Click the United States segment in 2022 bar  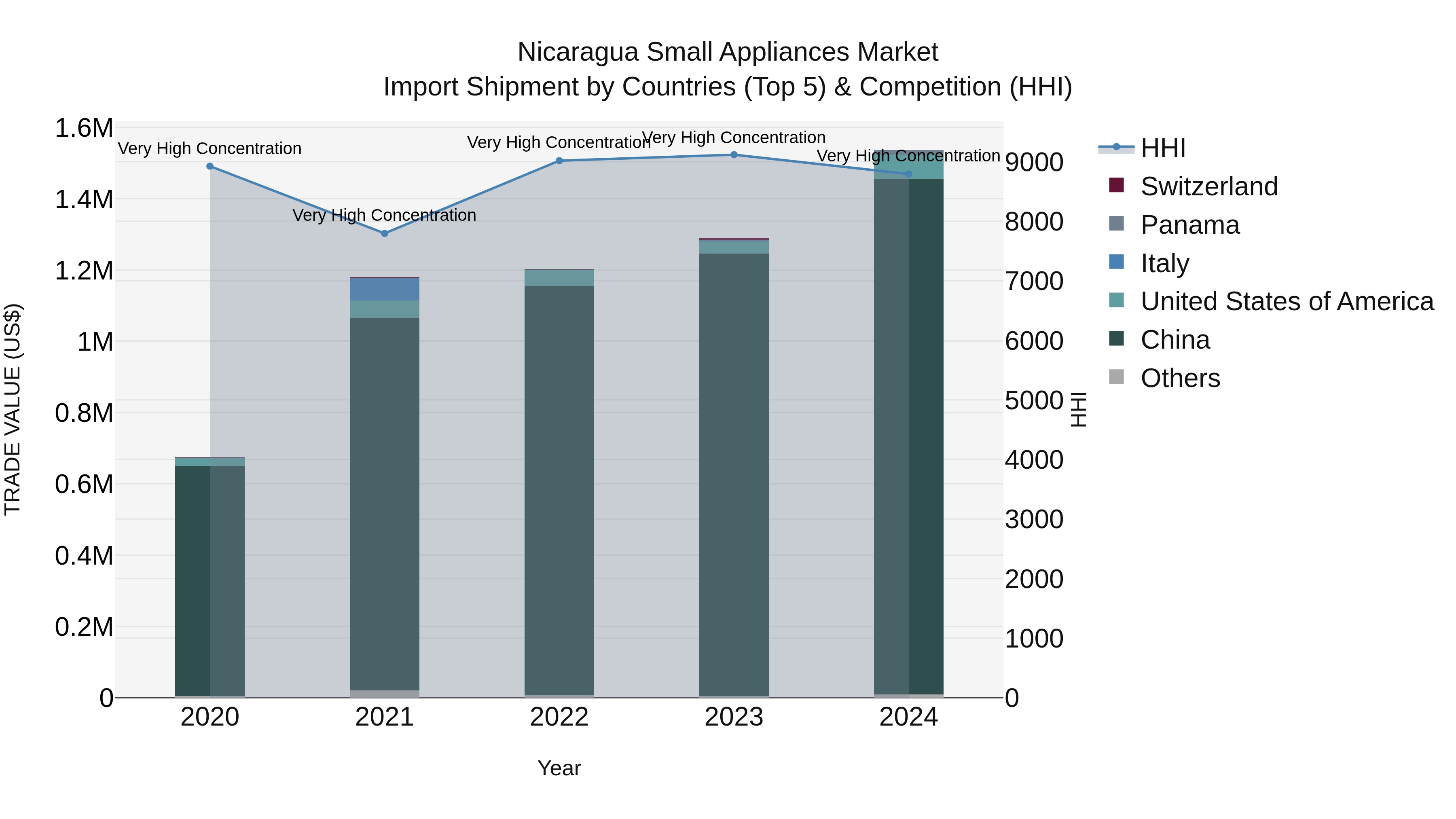(559, 278)
